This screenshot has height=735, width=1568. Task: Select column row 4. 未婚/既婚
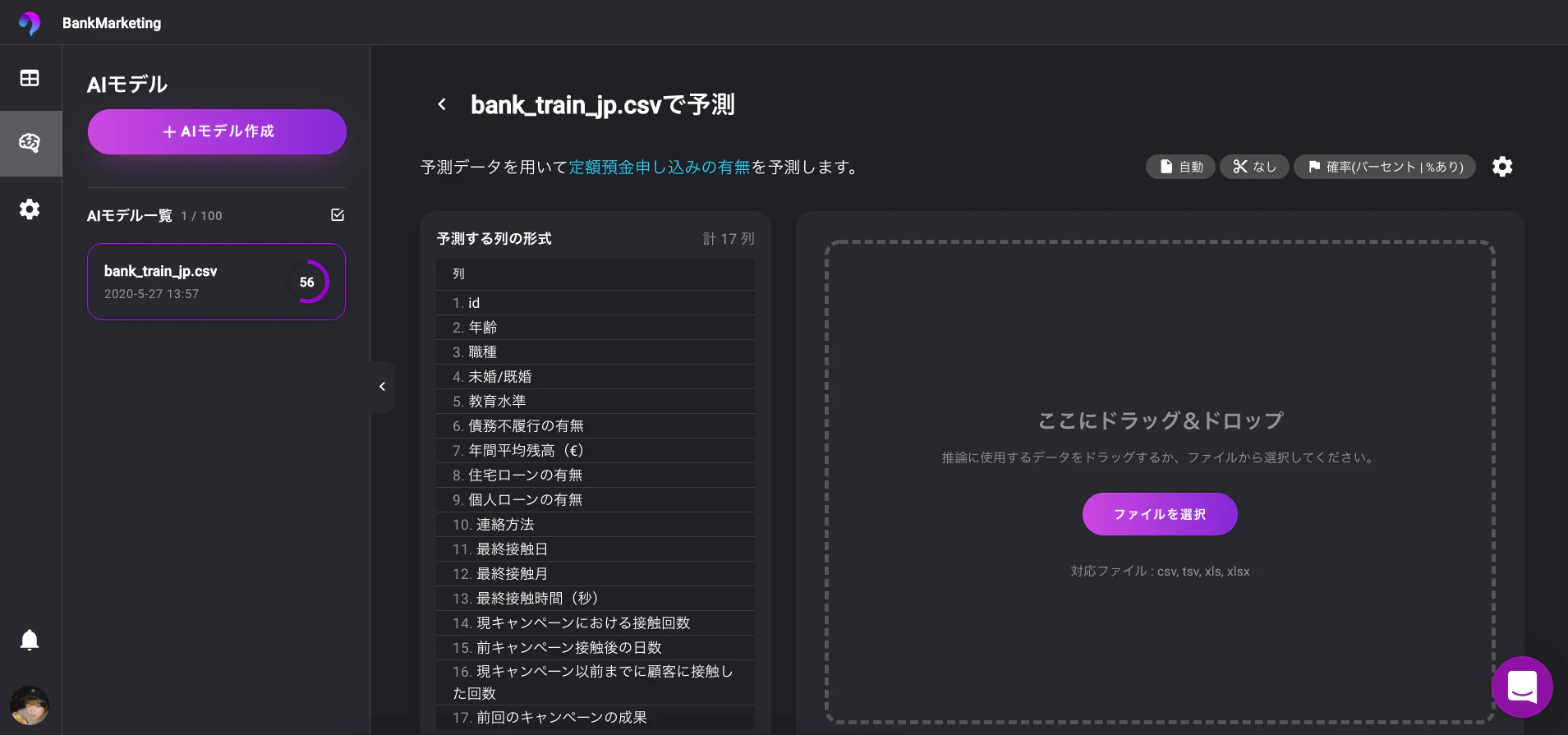595,377
